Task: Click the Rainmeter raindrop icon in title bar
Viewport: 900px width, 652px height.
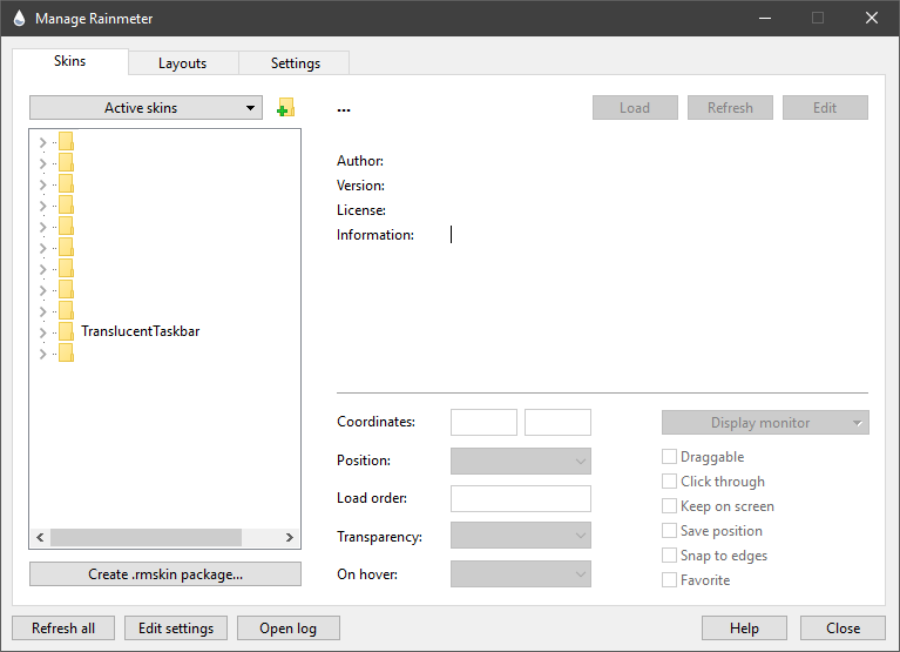Action: coord(18,18)
